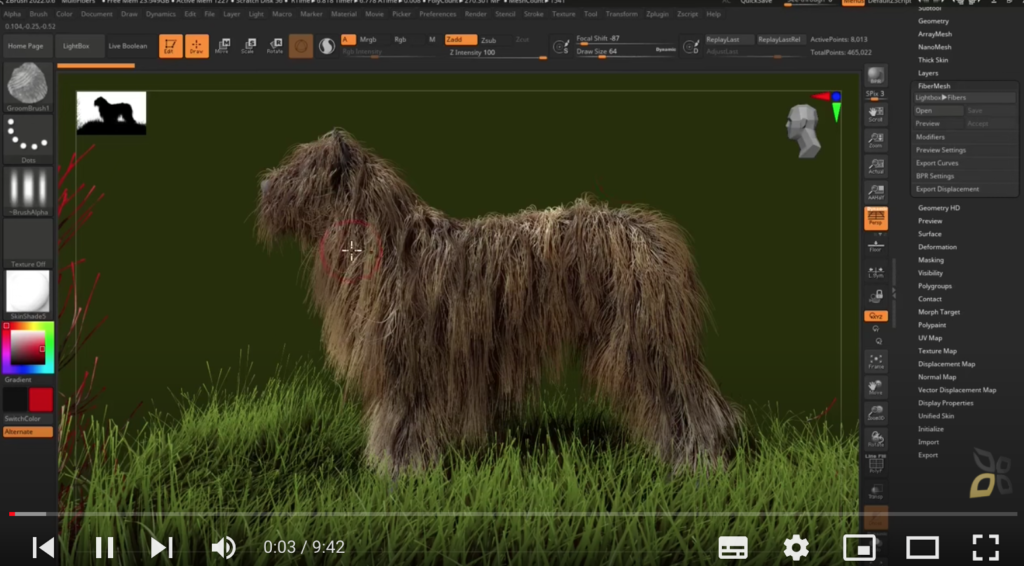Viewport: 1024px width, 566px height.
Task: Select the red secondary color swatch
Action: 40,400
